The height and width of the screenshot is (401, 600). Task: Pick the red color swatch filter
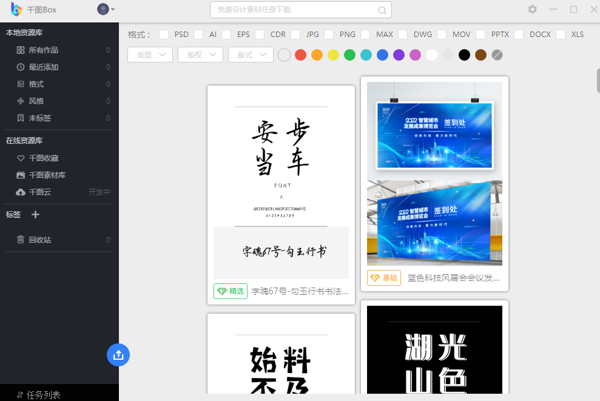point(301,55)
